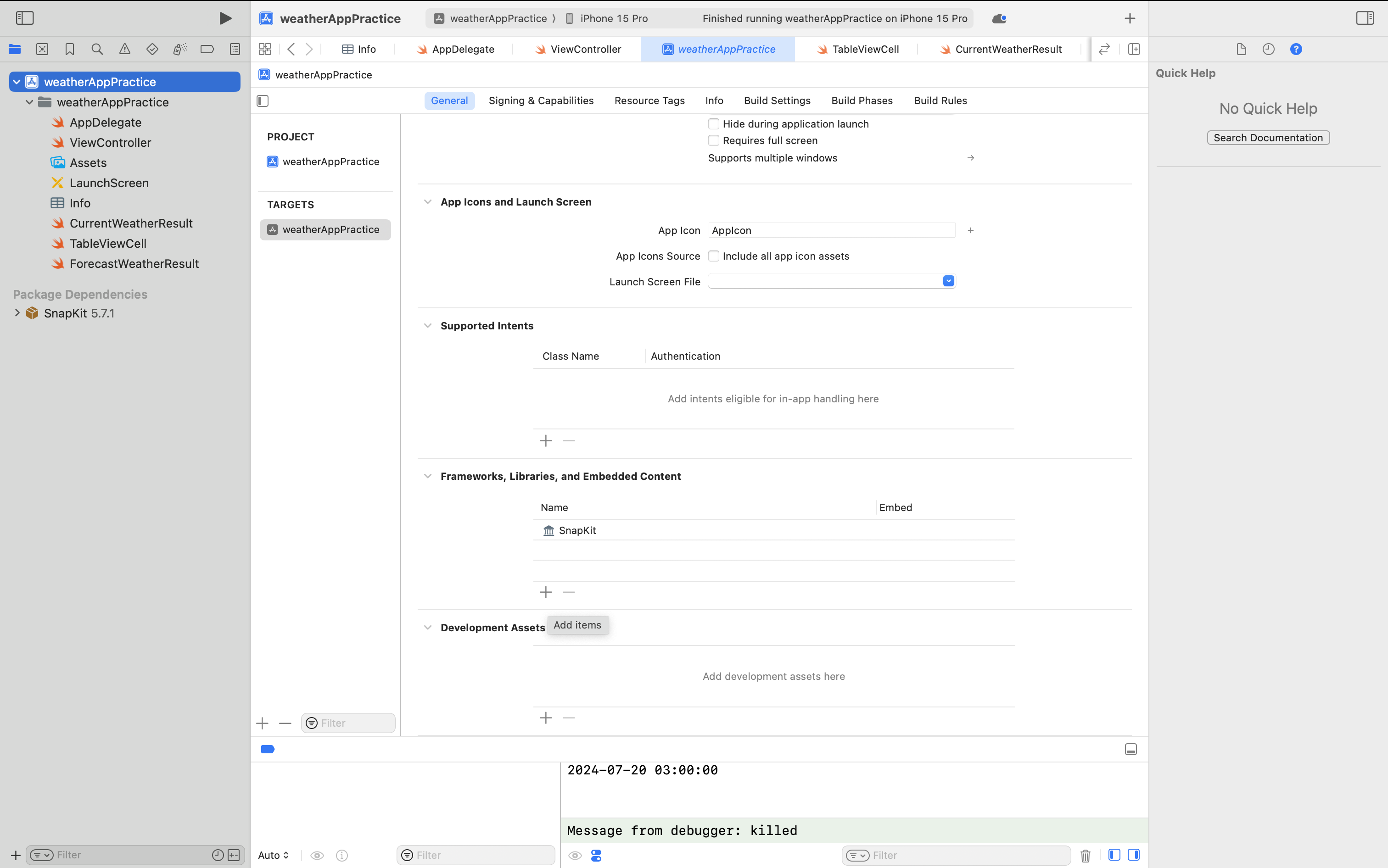Check Include all app icon assets
The width and height of the screenshot is (1388, 868).
pyautogui.click(x=713, y=256)
